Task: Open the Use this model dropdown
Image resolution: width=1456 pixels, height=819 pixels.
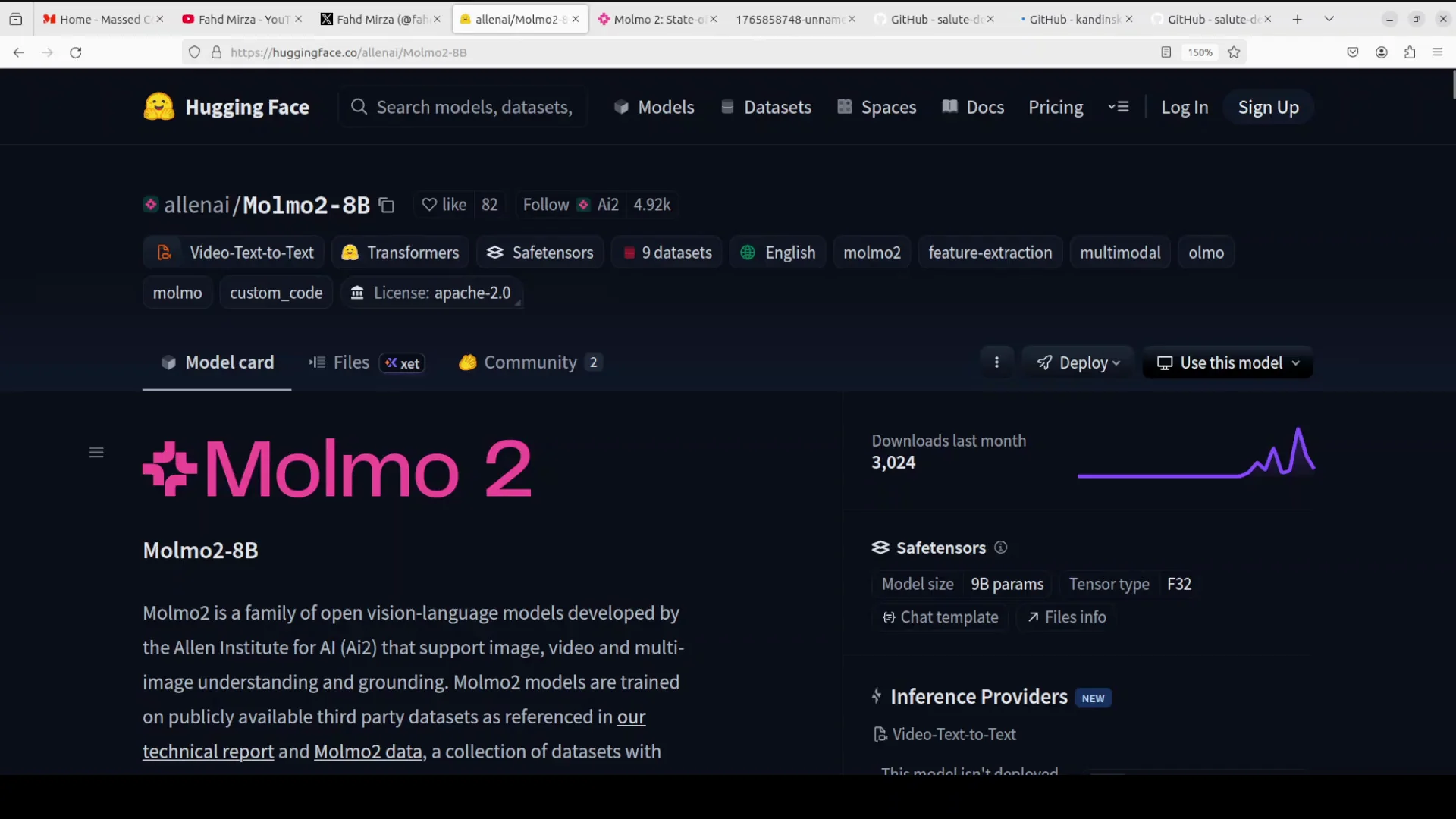Action: tap(1228, 363)
